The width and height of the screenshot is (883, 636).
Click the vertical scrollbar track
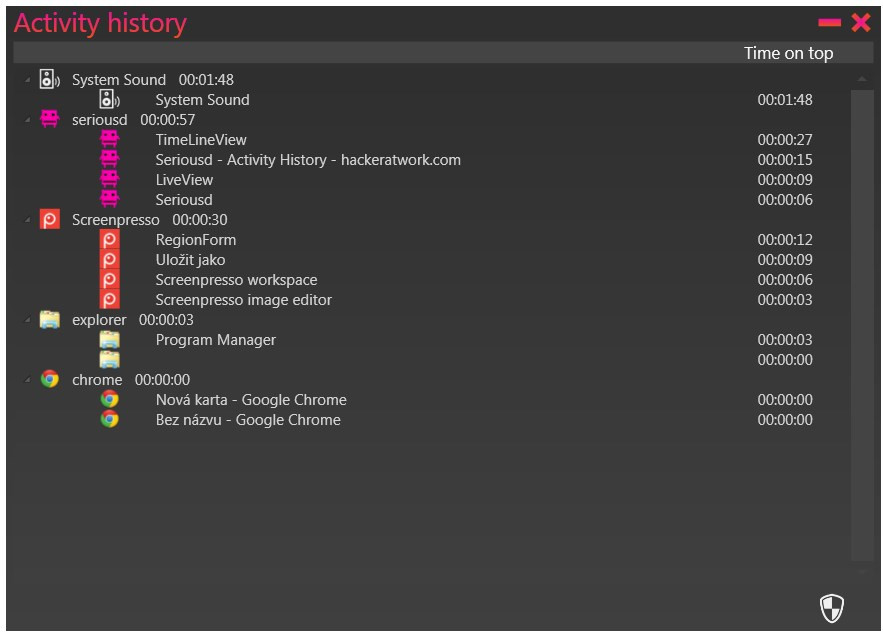click(862, 325)
